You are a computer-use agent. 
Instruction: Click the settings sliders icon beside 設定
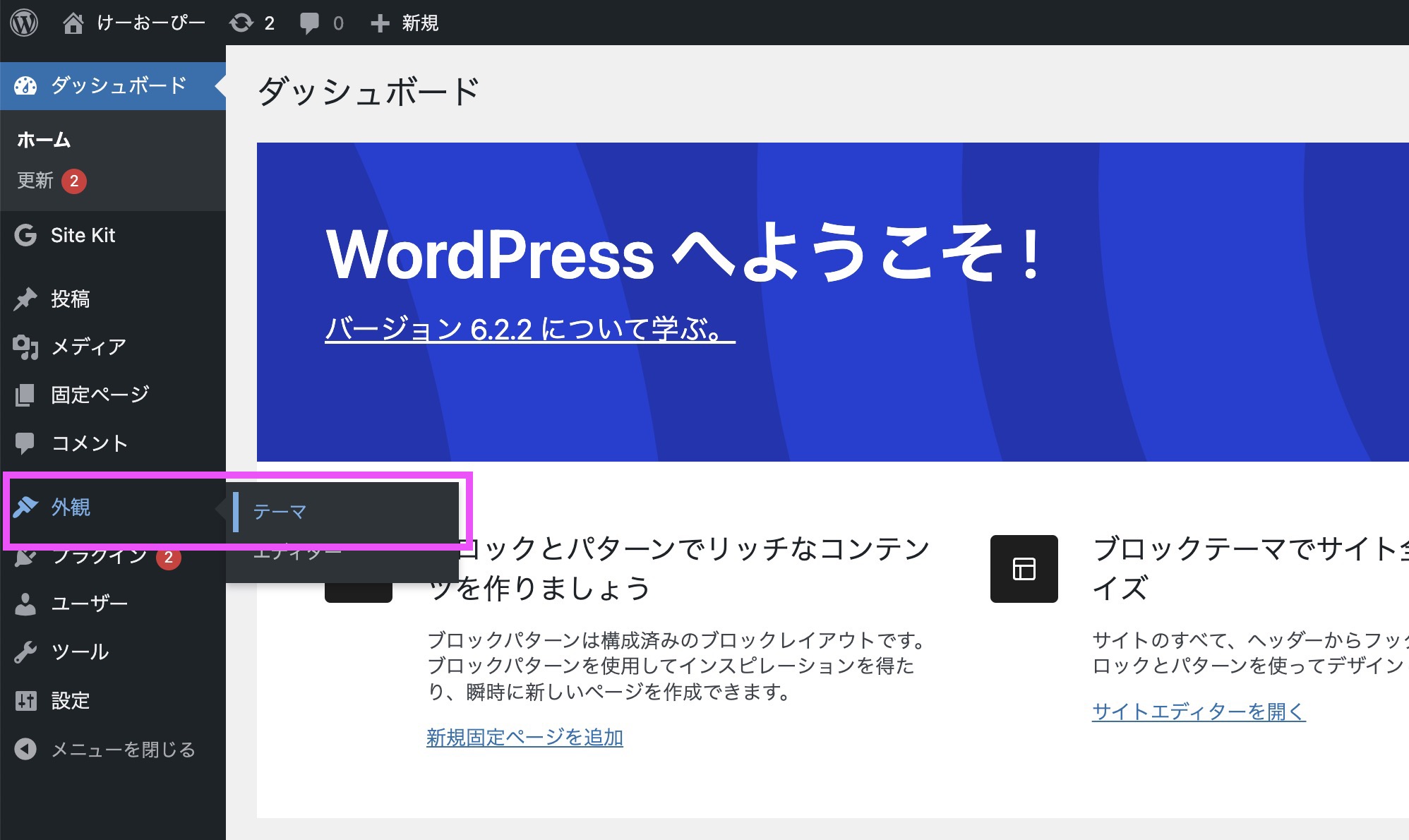[x=25, y=700]
